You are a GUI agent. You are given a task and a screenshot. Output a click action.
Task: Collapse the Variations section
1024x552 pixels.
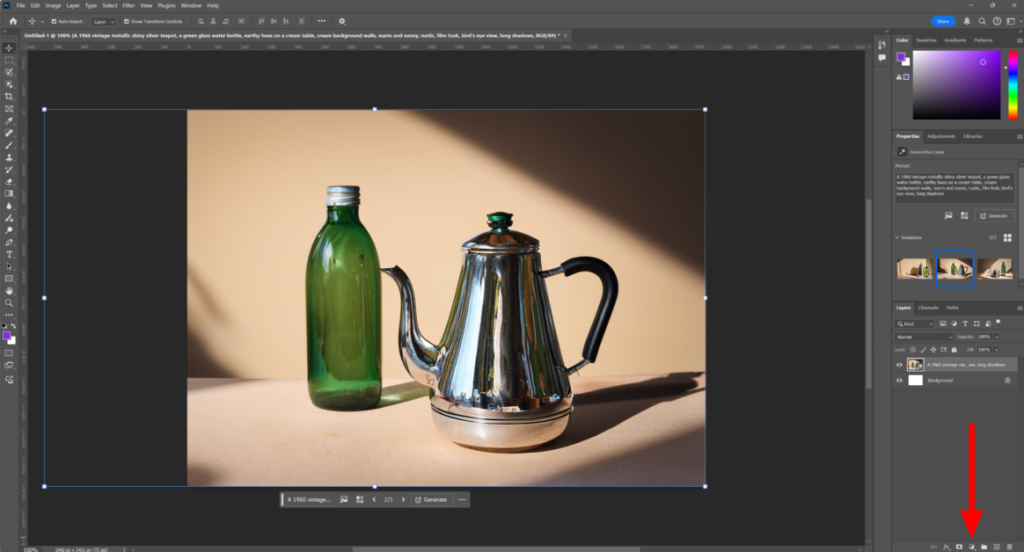point(897,238)
